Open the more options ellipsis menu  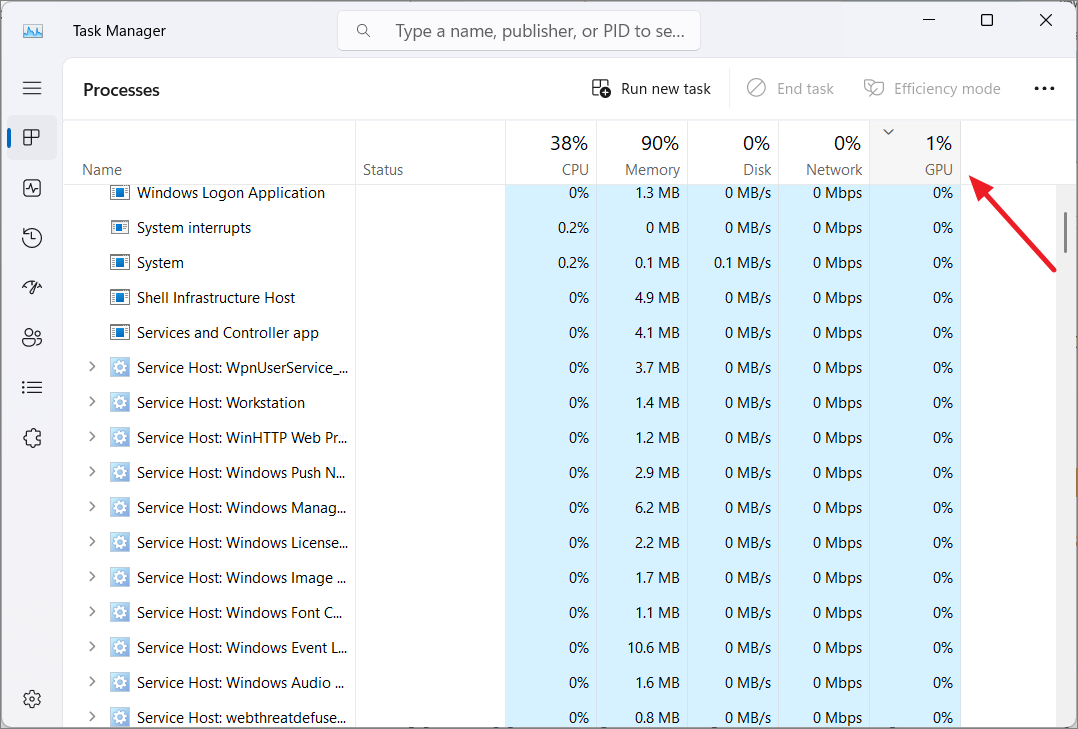pyautogui.click(x=1044, y=88)
